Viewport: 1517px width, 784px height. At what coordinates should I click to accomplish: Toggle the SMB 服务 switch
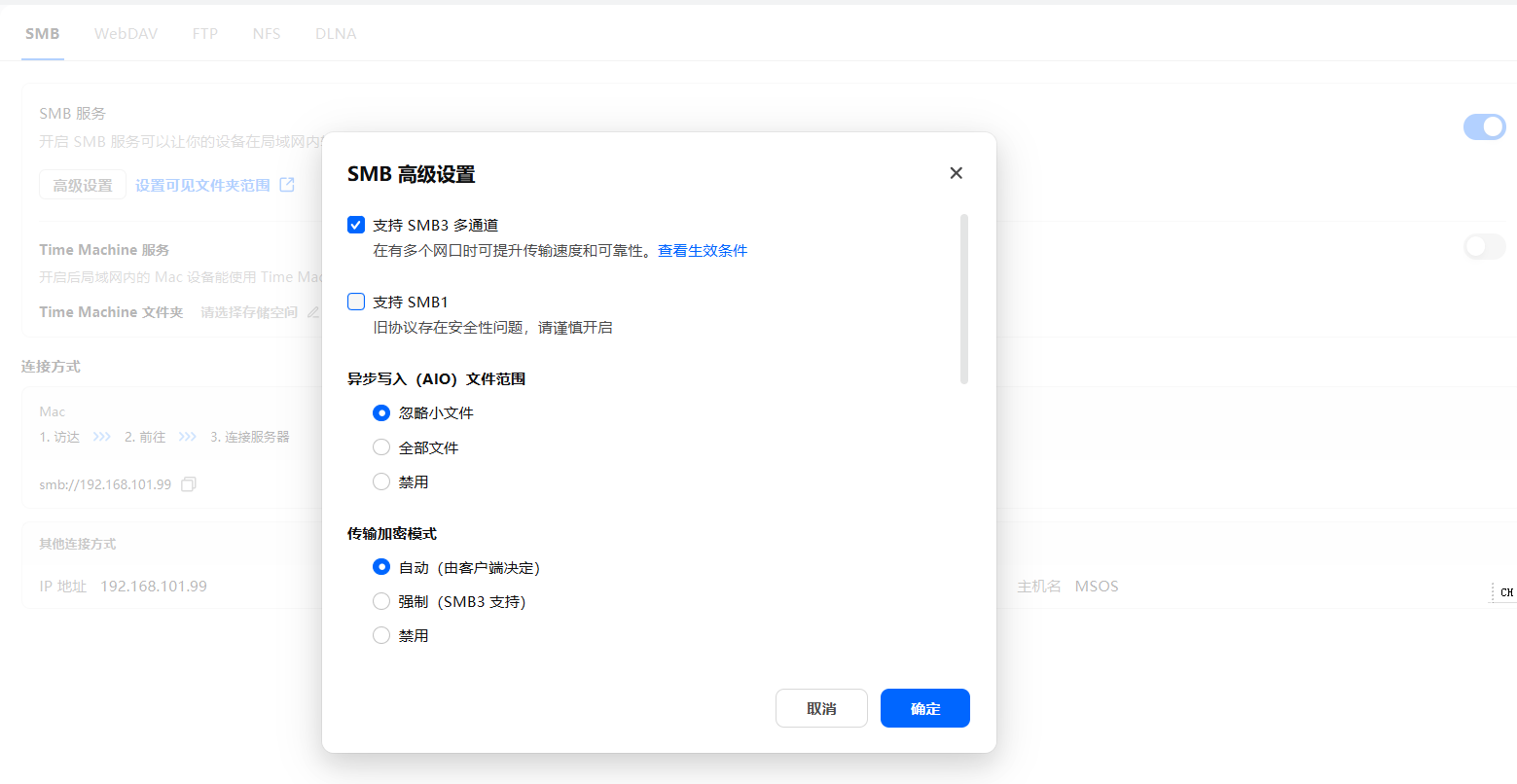1484,126
